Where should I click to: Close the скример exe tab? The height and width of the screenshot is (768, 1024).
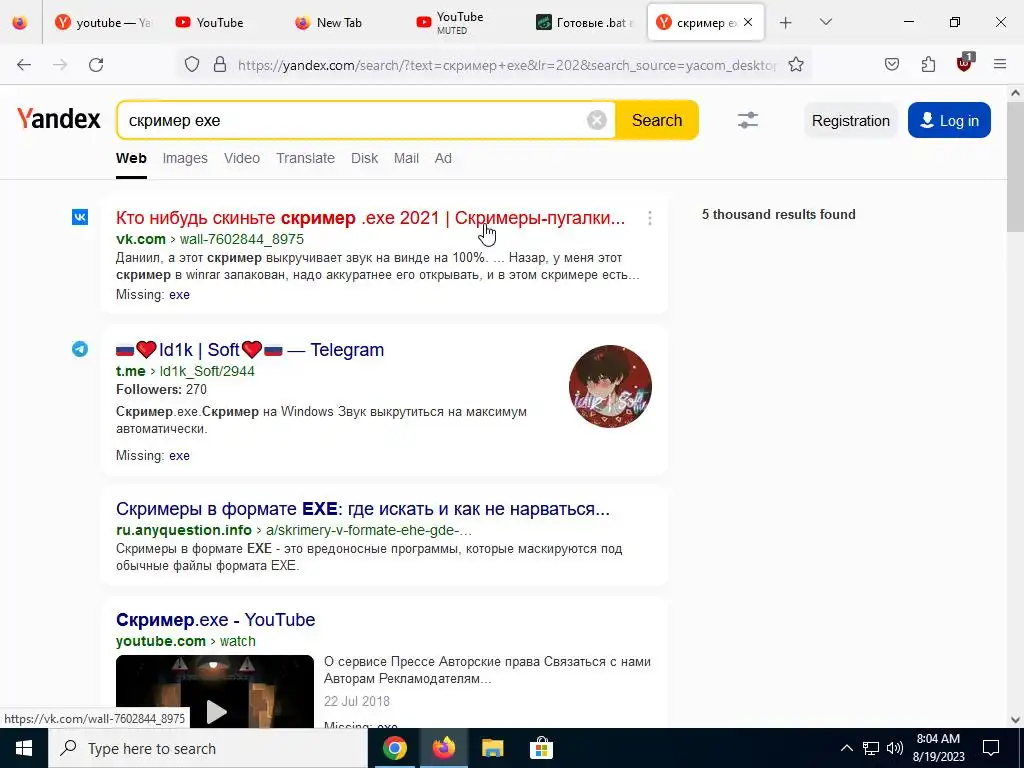[748, 22]
